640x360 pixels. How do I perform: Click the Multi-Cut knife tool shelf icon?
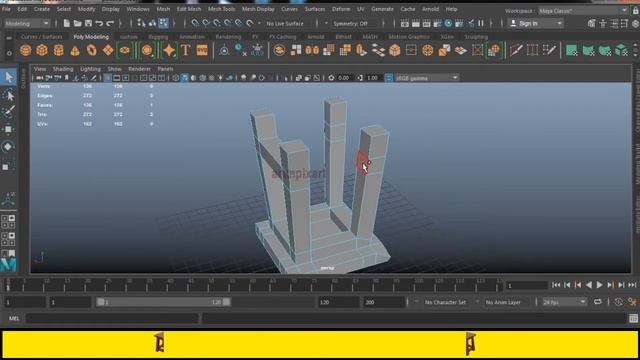(516, 51)
